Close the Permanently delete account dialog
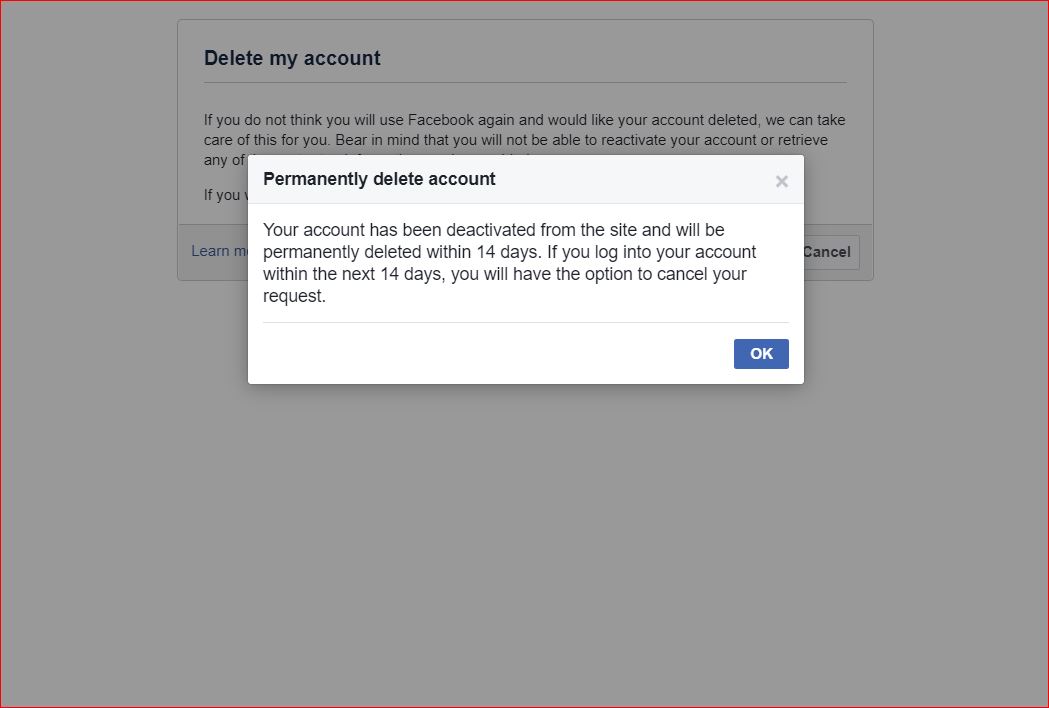 pos(781,181)
